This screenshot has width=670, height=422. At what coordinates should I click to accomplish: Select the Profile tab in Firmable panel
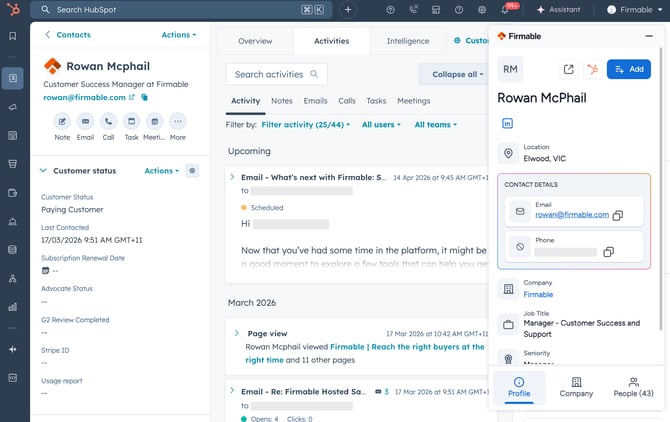pos(519,387)
